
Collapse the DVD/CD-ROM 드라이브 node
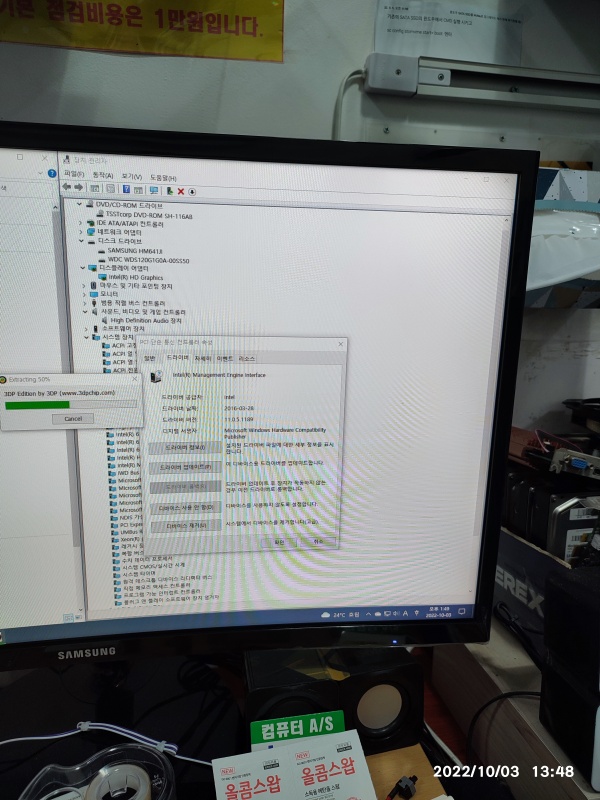(79, 204)
